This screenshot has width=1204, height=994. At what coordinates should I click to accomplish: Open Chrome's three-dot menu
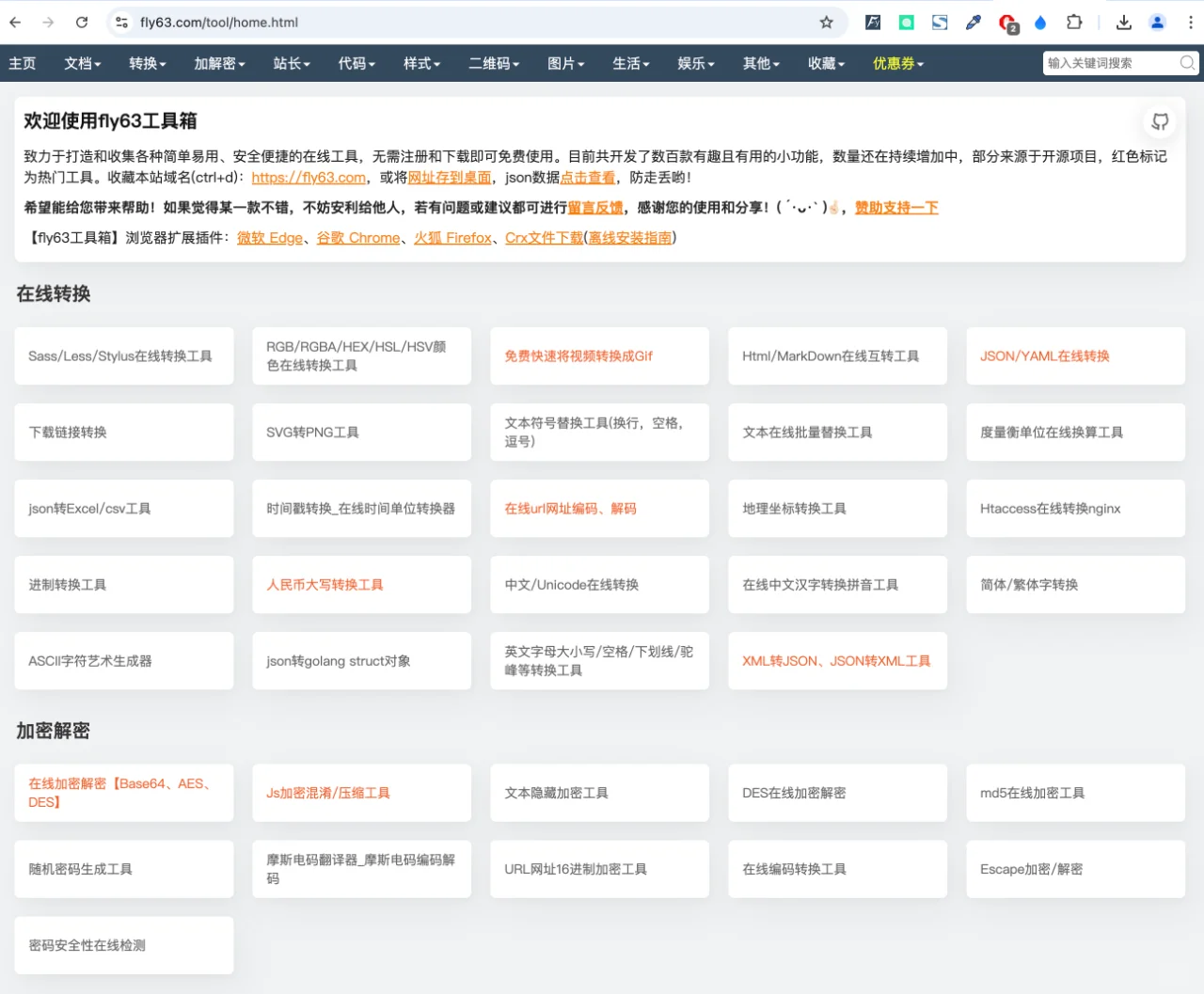click(x=1191, y=22)
